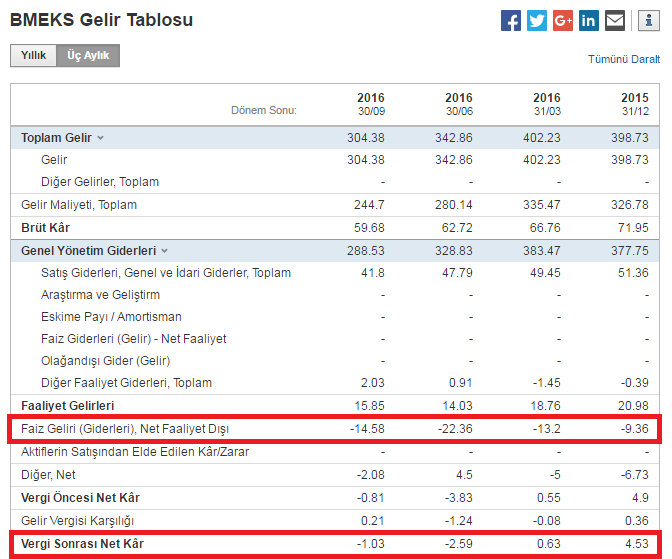Click Gelir Vergisi Karşılığı label
Image resolution: width=672 pixels, height=559 pixels.
77,521
